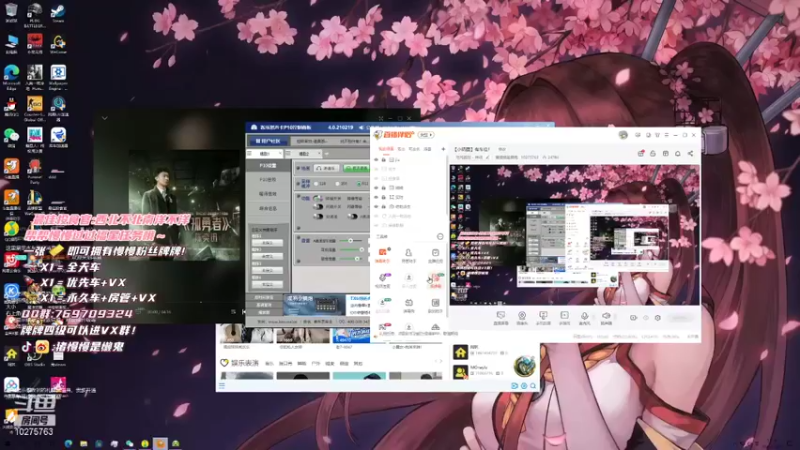Image resolution: width=800 pixels, height=450 pixels.
Task: Select the orange first scene tab in live companion
Action: coord(386,149)
